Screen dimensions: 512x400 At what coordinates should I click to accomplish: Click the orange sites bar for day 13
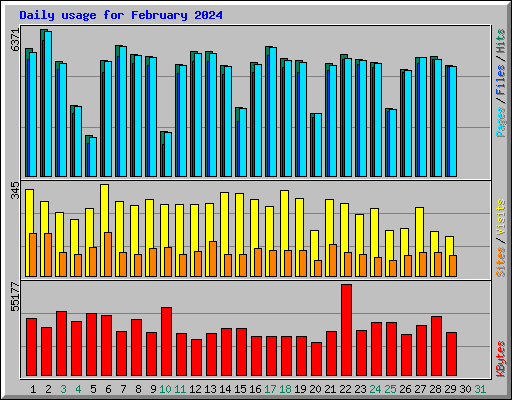coord(213,259)
